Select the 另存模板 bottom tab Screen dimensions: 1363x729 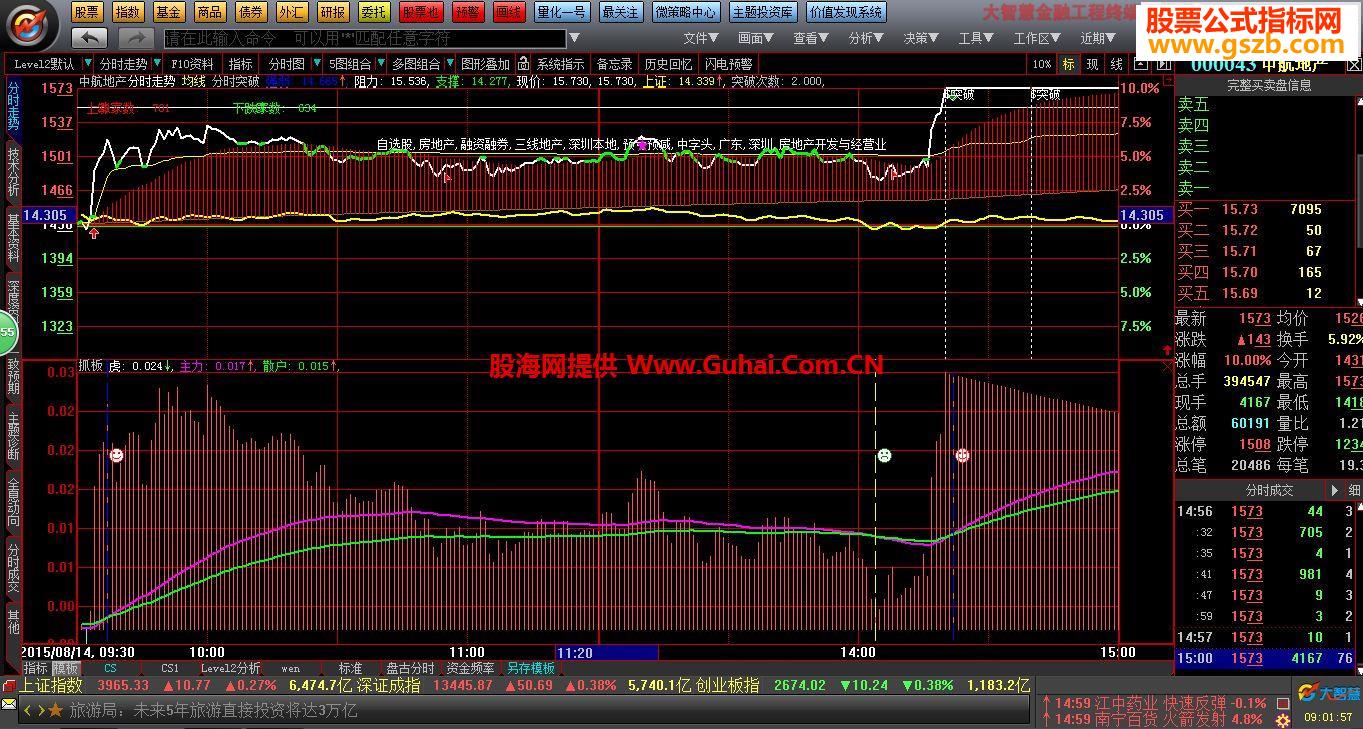pyautogui.click(x=530, y=668)
